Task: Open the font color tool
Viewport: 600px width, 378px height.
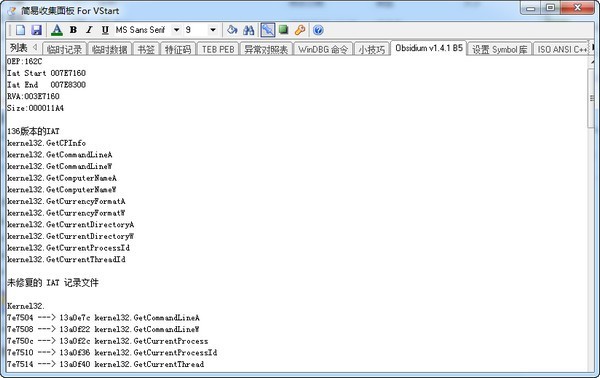Action: pos(57,30)
